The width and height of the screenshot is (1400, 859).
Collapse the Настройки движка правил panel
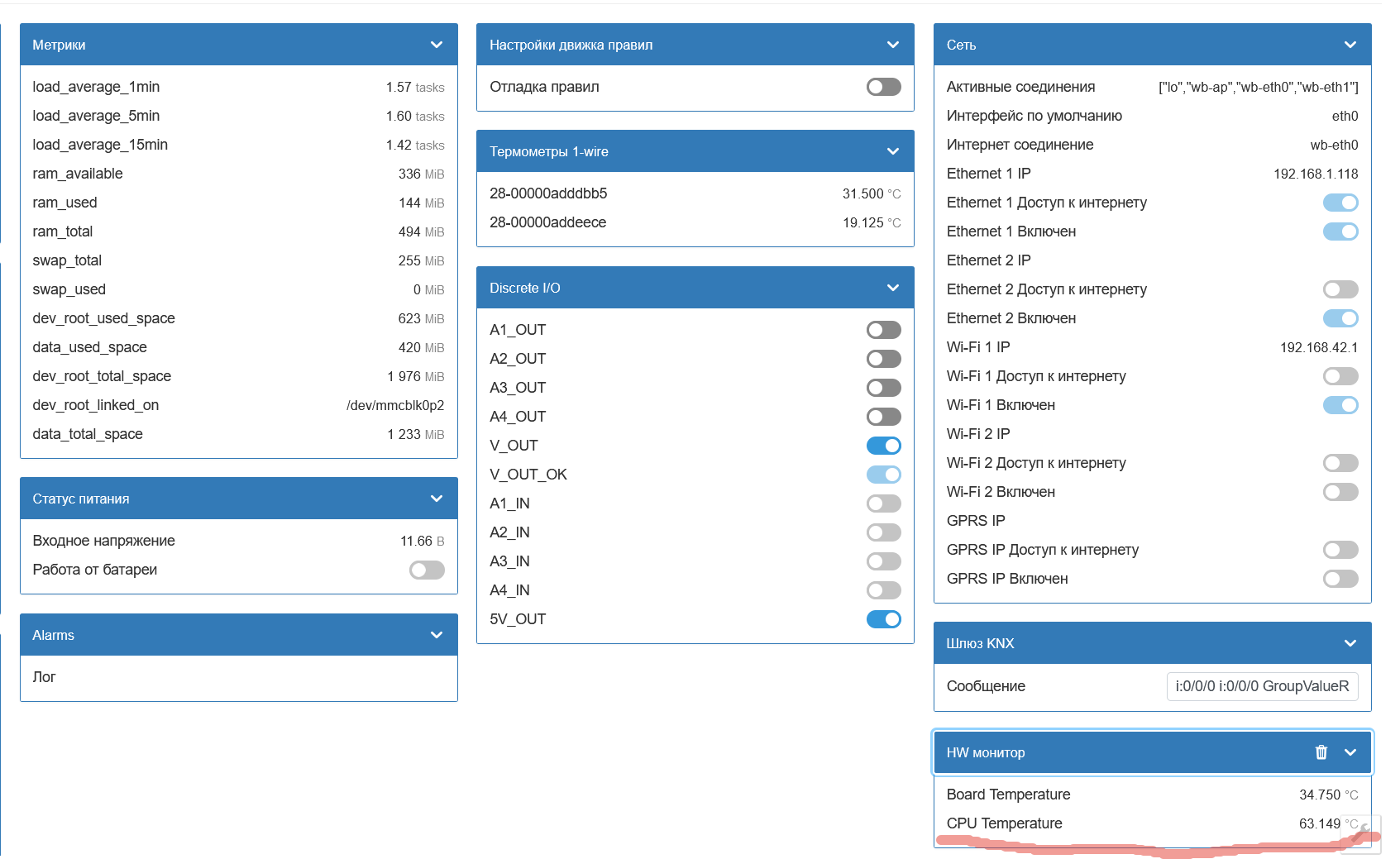893,45
